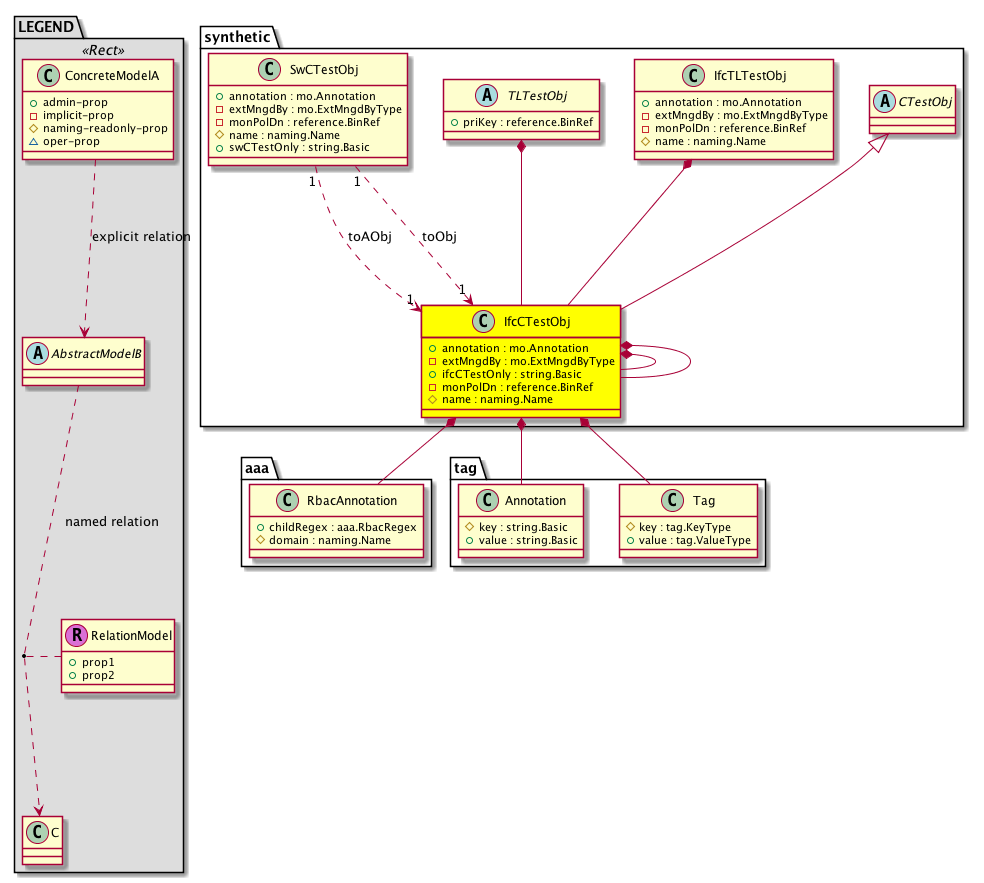Select the aaa package tab
Screen dimensions: 984x883
point(259,467)
